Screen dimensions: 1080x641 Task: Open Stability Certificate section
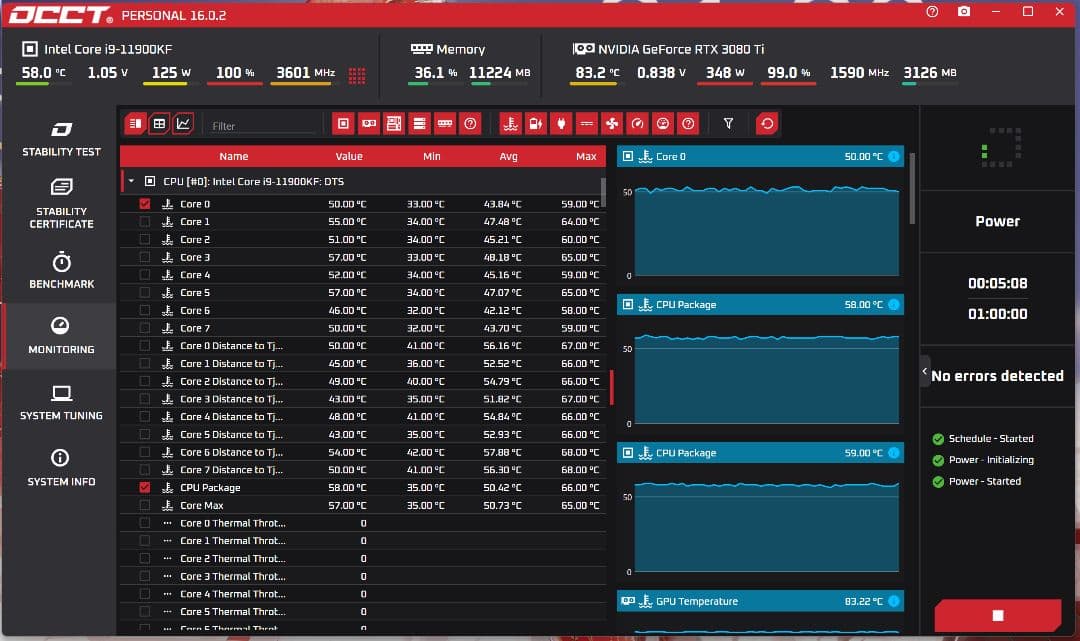click(x=61, y=203)
